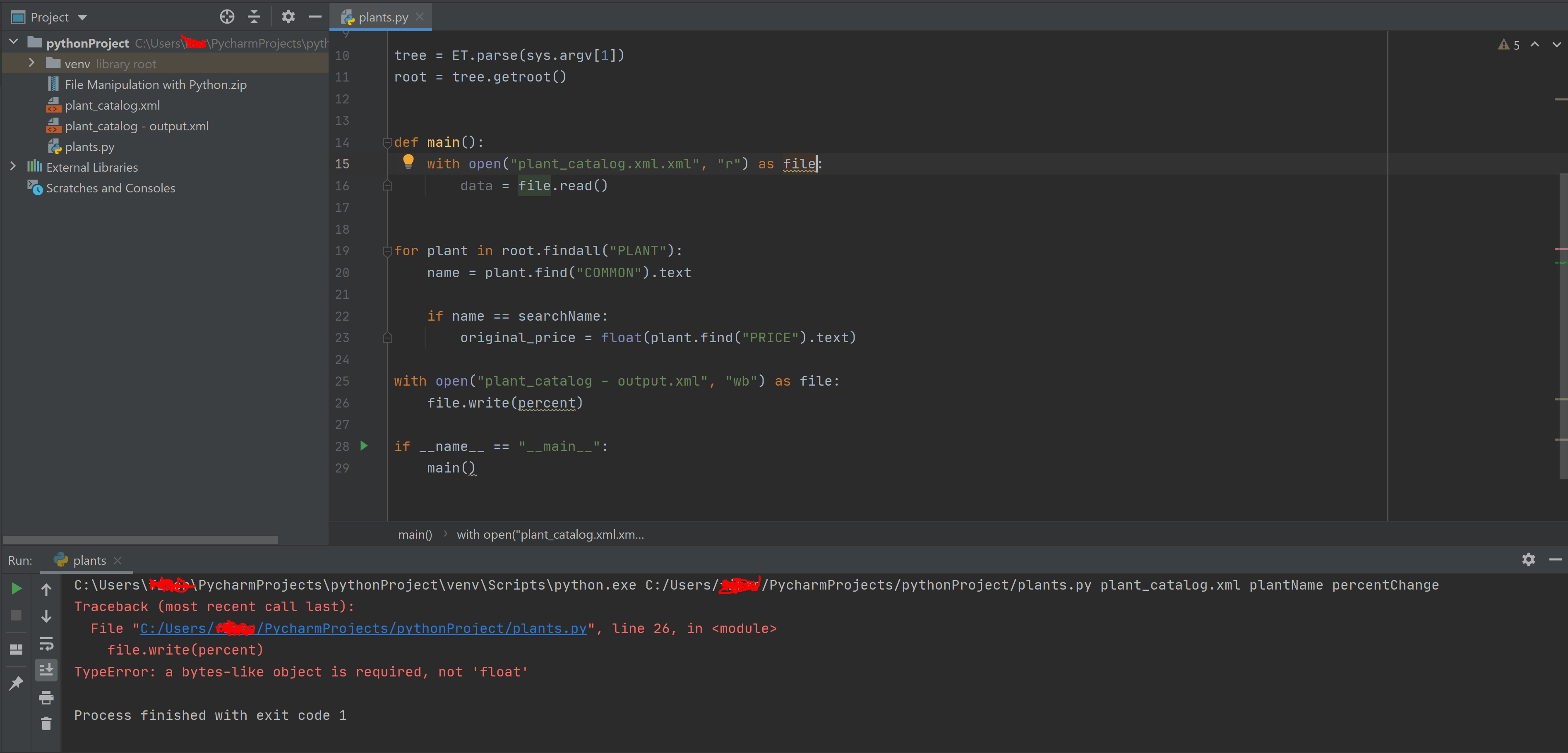Screen dimensions: 1568x753
Task: Select the plants tab in Run panel
Action: coord(89,561)
